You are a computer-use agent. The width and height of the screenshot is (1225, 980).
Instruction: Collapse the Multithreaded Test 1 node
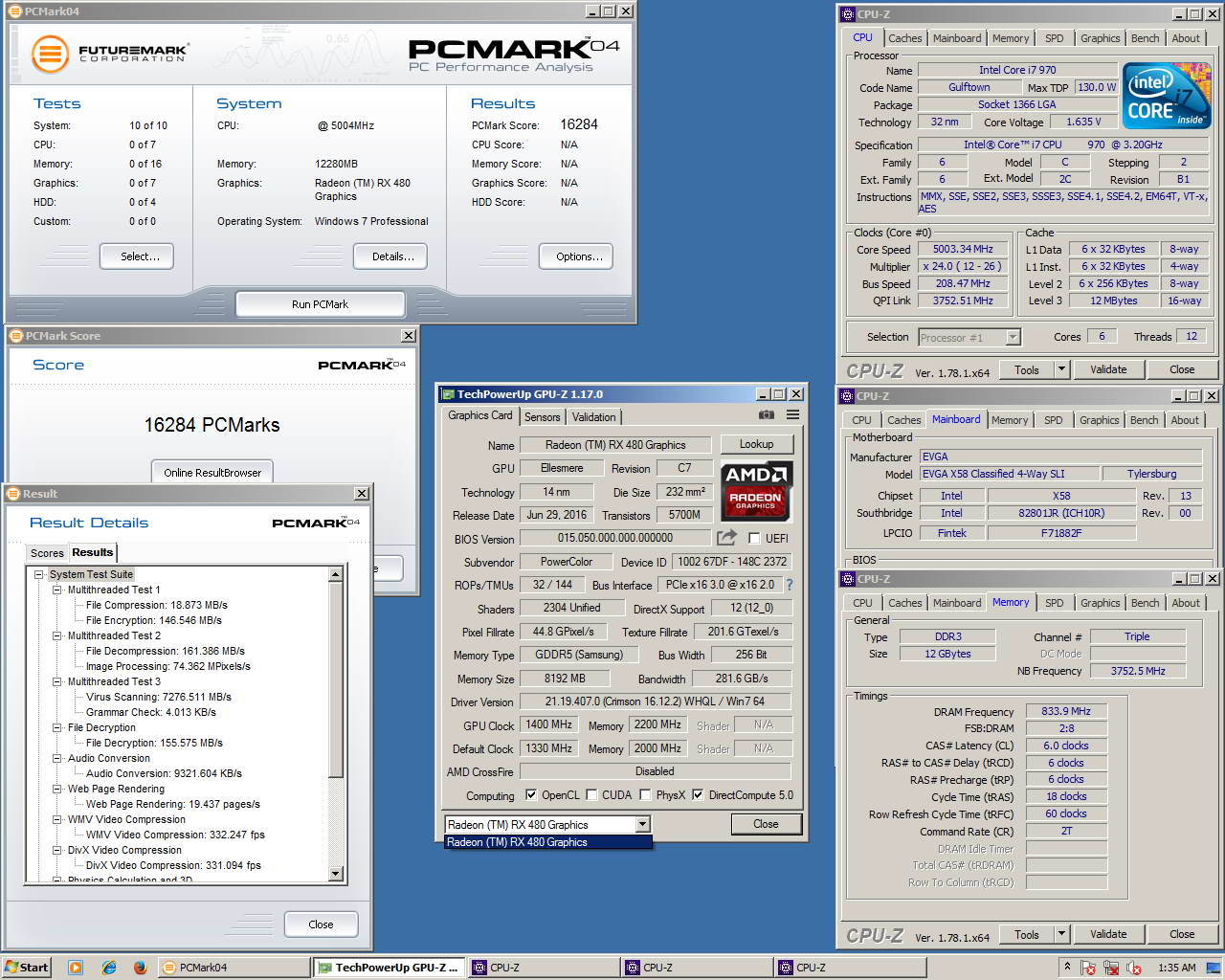57,590
